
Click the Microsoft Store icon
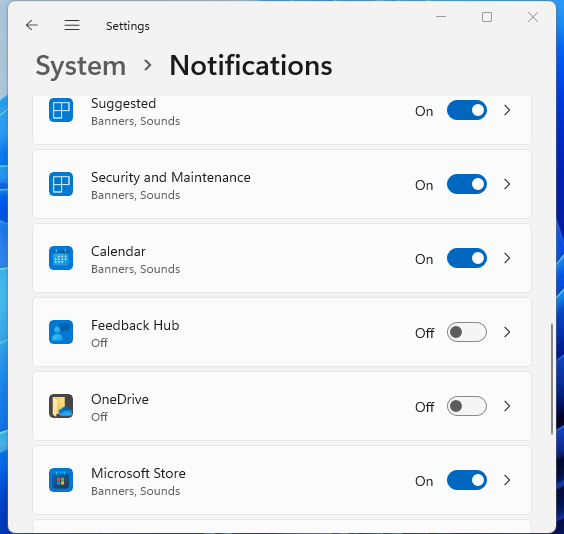(61, 480)
